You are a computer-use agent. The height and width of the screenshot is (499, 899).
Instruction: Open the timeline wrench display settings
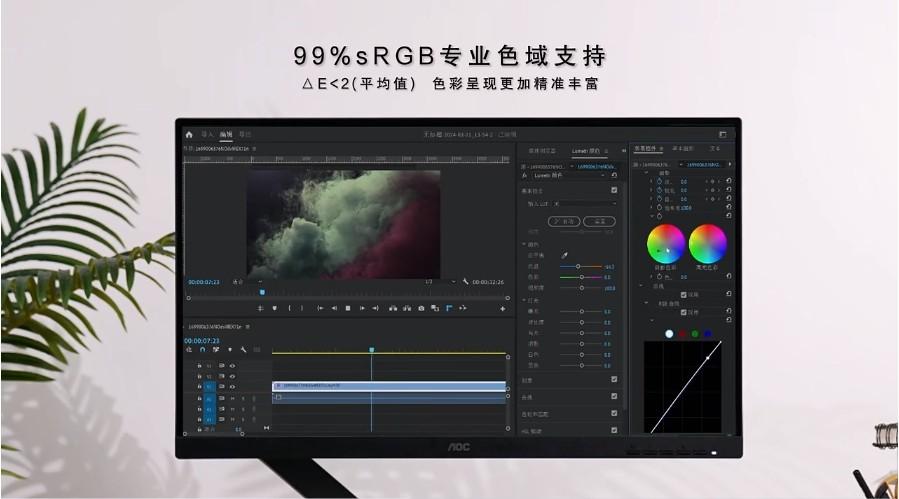click(x=243, y=350)
